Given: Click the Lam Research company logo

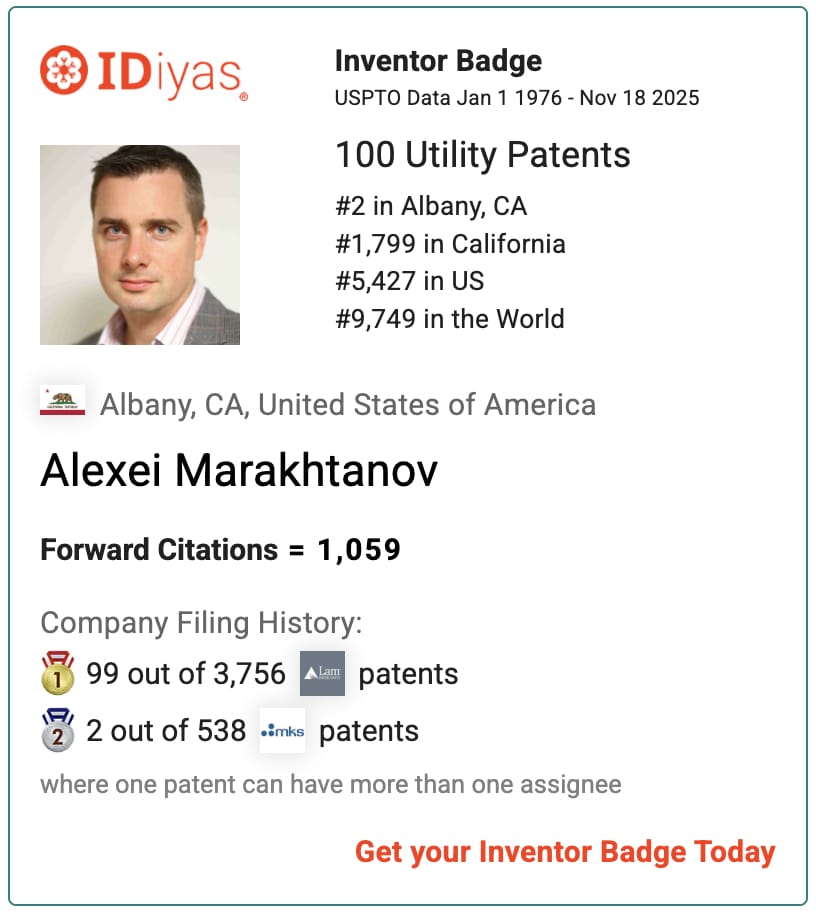Looking at the screenshot, I should click(x=322, y=673).
